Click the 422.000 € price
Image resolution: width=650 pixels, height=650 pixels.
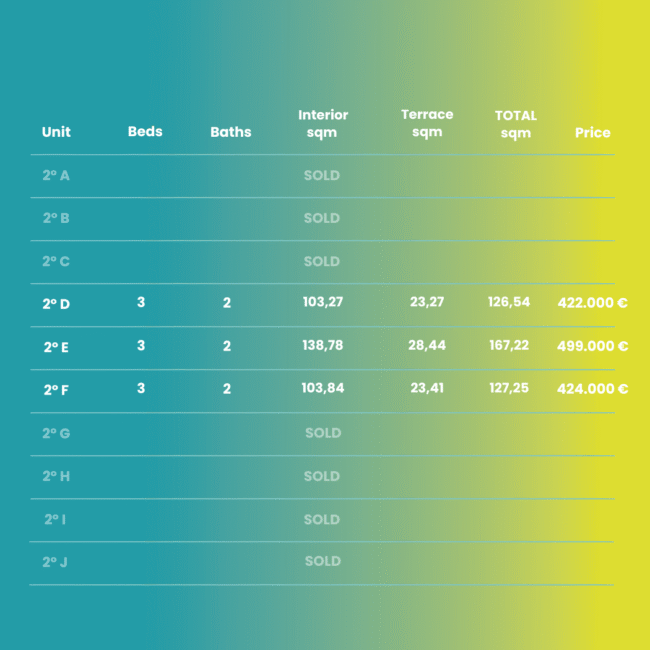(x=592, y=303)
